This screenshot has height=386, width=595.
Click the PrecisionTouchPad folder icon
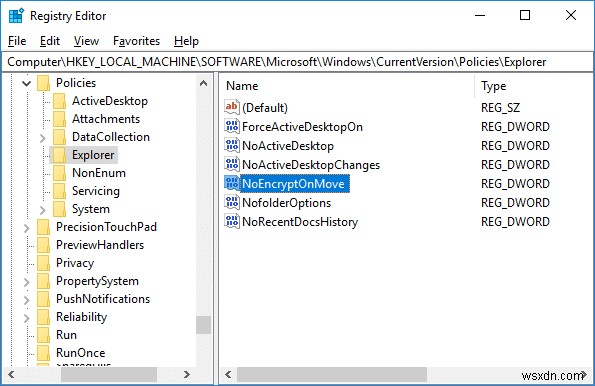43,227
